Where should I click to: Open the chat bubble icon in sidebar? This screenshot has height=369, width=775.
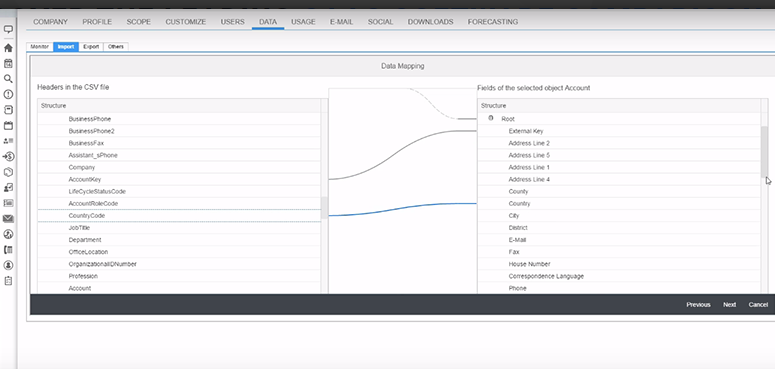pyautogui.click(x=8, y=30)
